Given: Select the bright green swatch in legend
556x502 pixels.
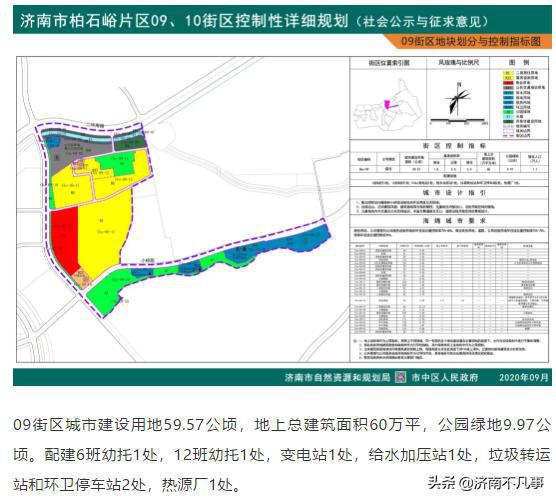Looking at the screenshot, I should (508, 112).
